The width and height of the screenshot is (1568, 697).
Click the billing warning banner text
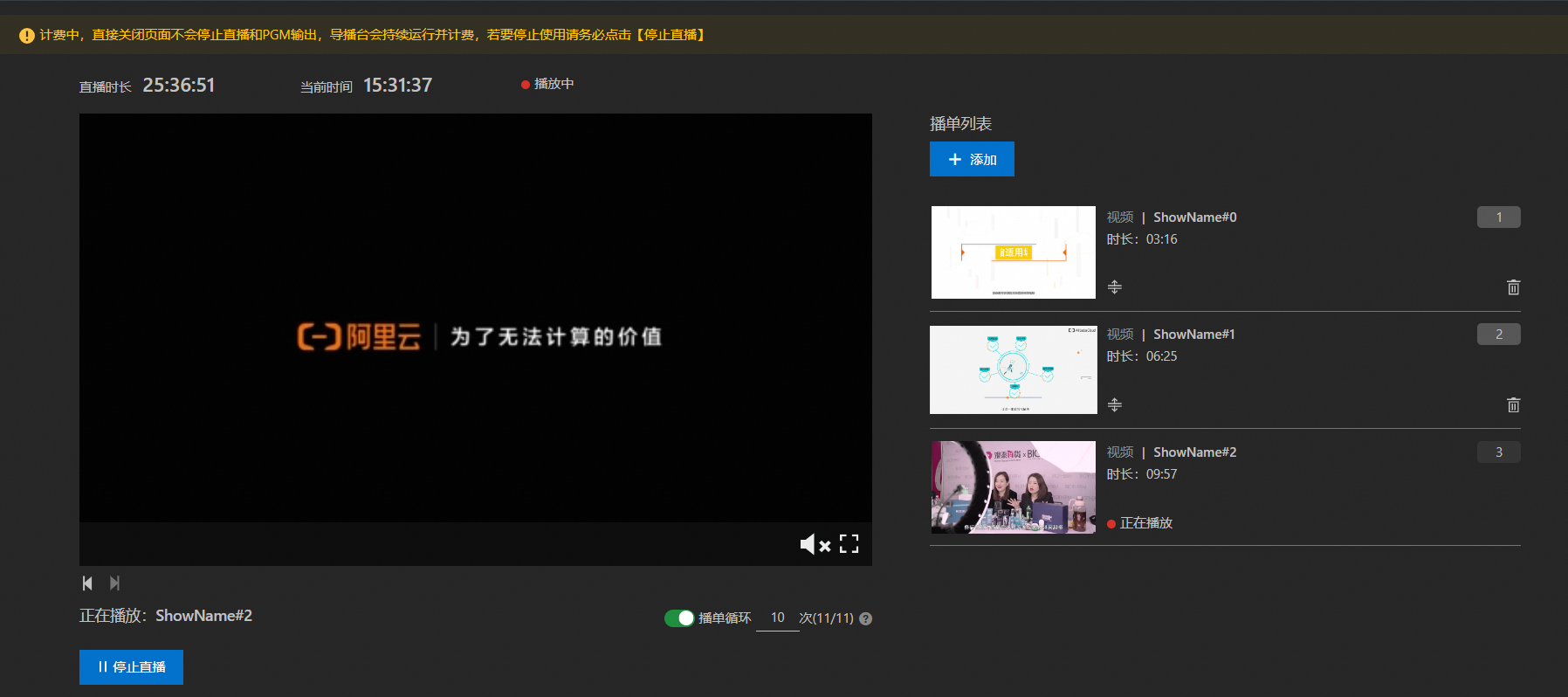(x=372, y=35)
